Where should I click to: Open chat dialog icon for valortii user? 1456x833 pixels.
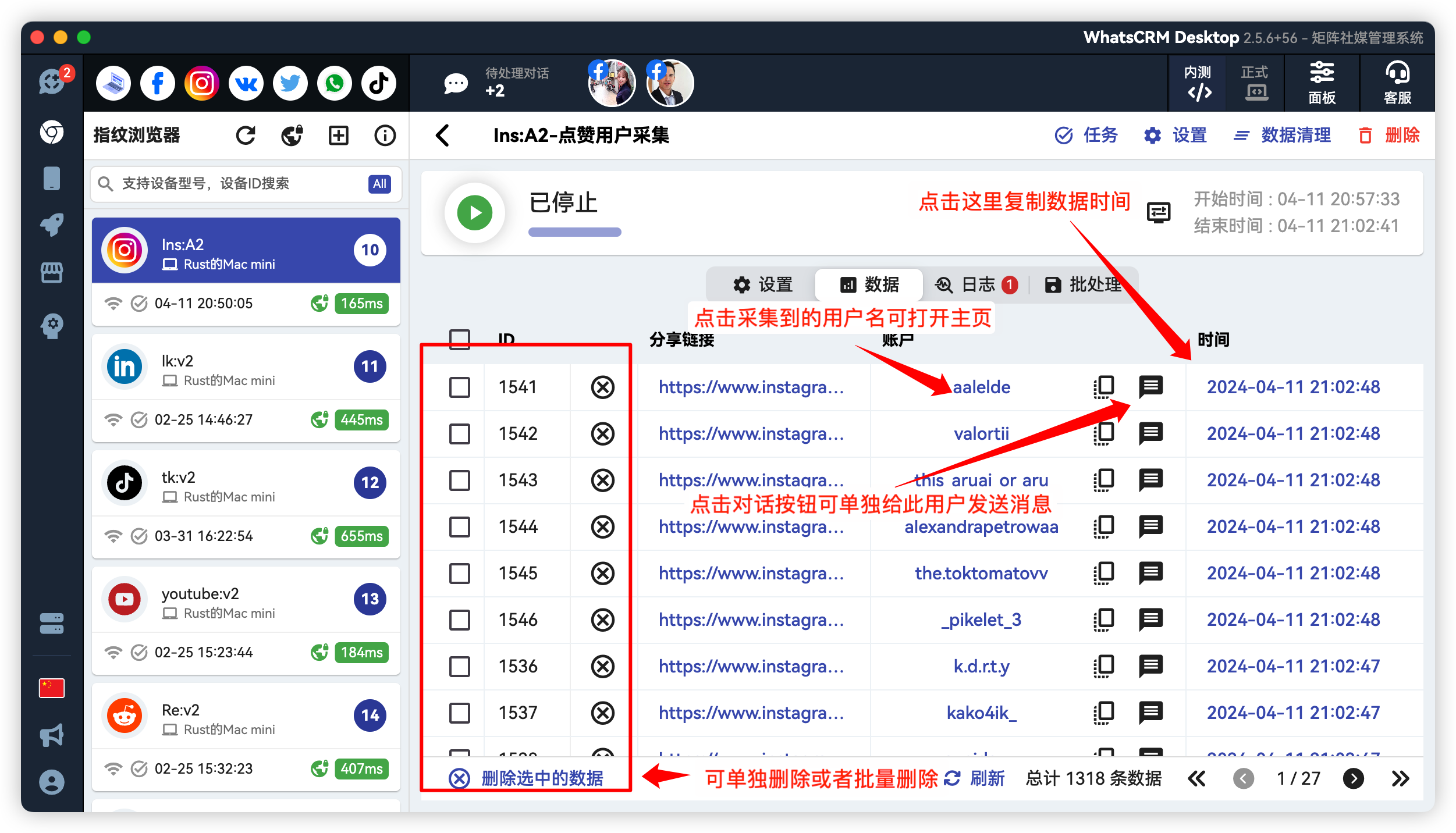[x=1151, y=433]
